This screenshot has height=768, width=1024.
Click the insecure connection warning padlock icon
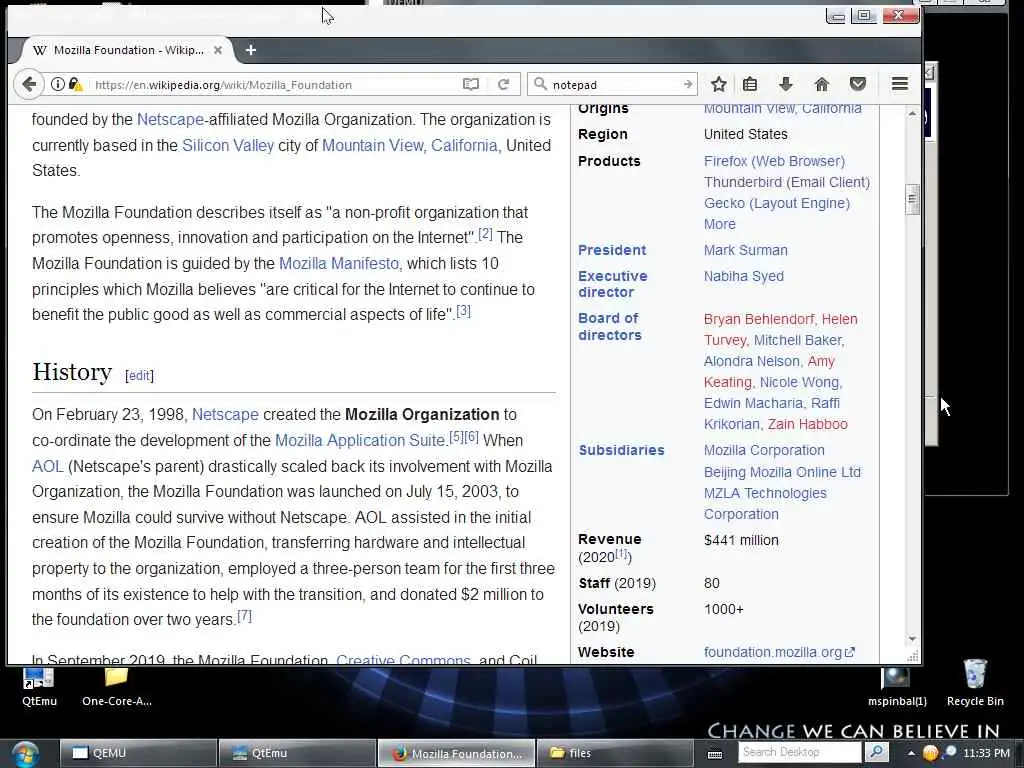click(76, 84)
